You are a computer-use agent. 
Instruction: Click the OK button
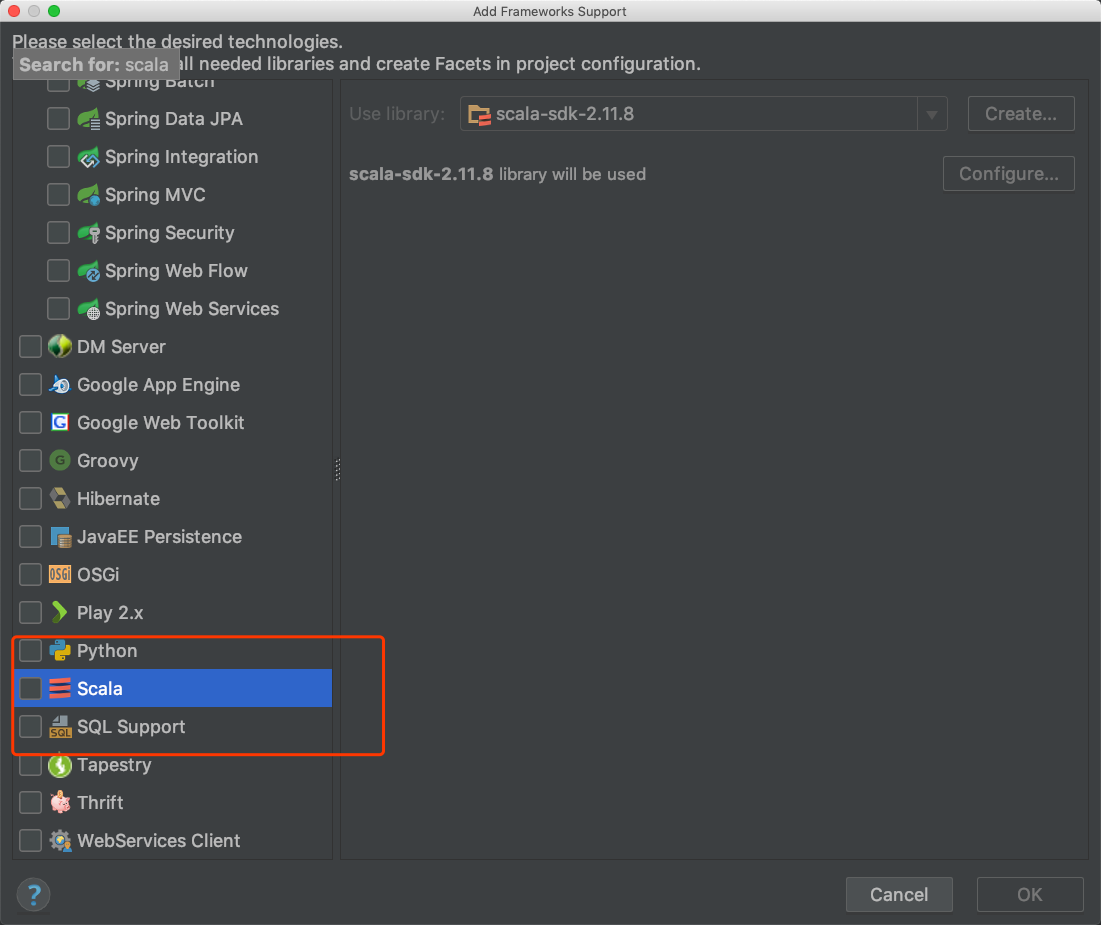click(x=1029, y=894)
